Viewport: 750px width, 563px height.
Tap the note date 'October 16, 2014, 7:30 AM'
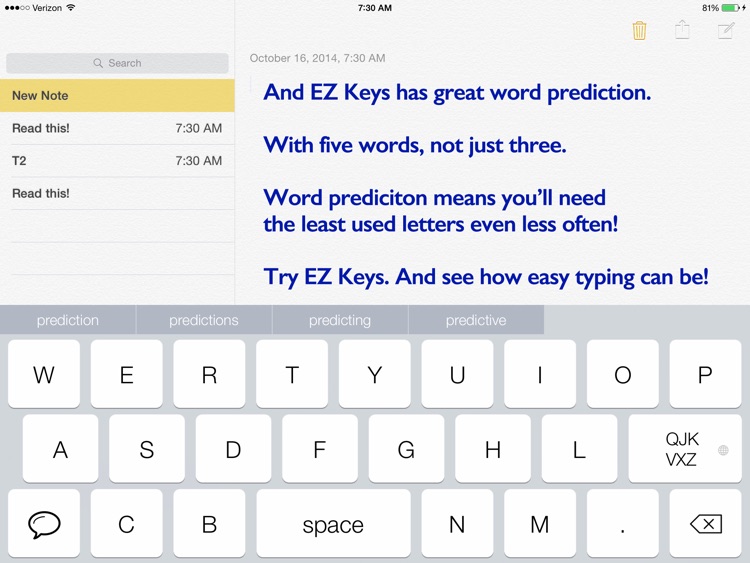[x=318, y=58]
